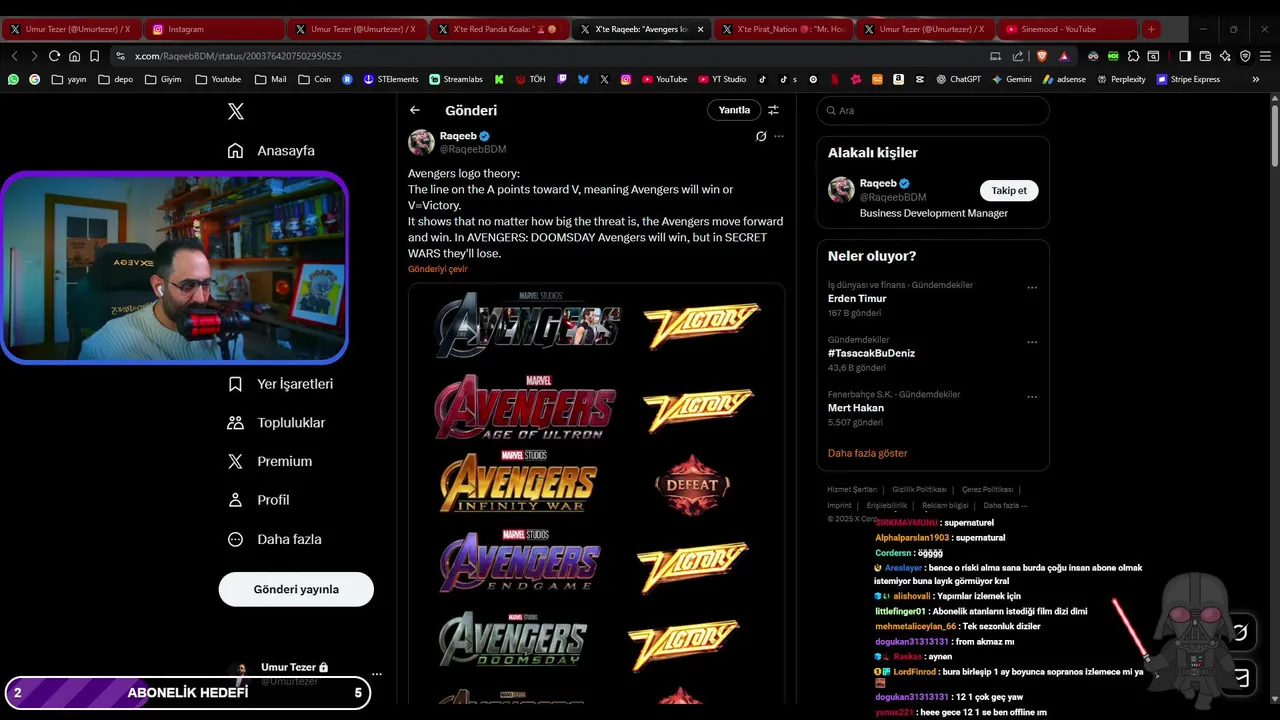1280x720 pixels.
Task: Open the Mail bookmarks folder
Action: tap(270, 79)
